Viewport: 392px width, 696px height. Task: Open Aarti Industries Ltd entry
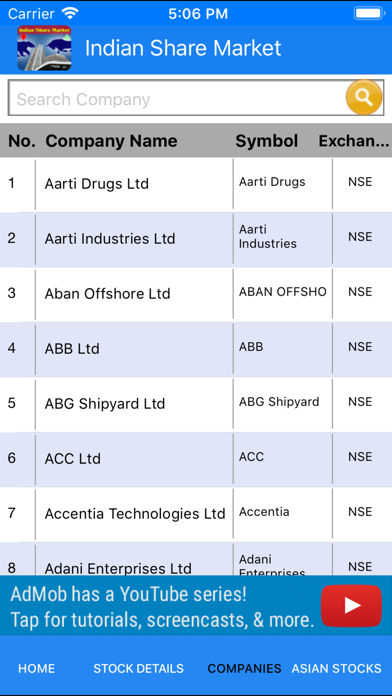[x=196, y=239]
